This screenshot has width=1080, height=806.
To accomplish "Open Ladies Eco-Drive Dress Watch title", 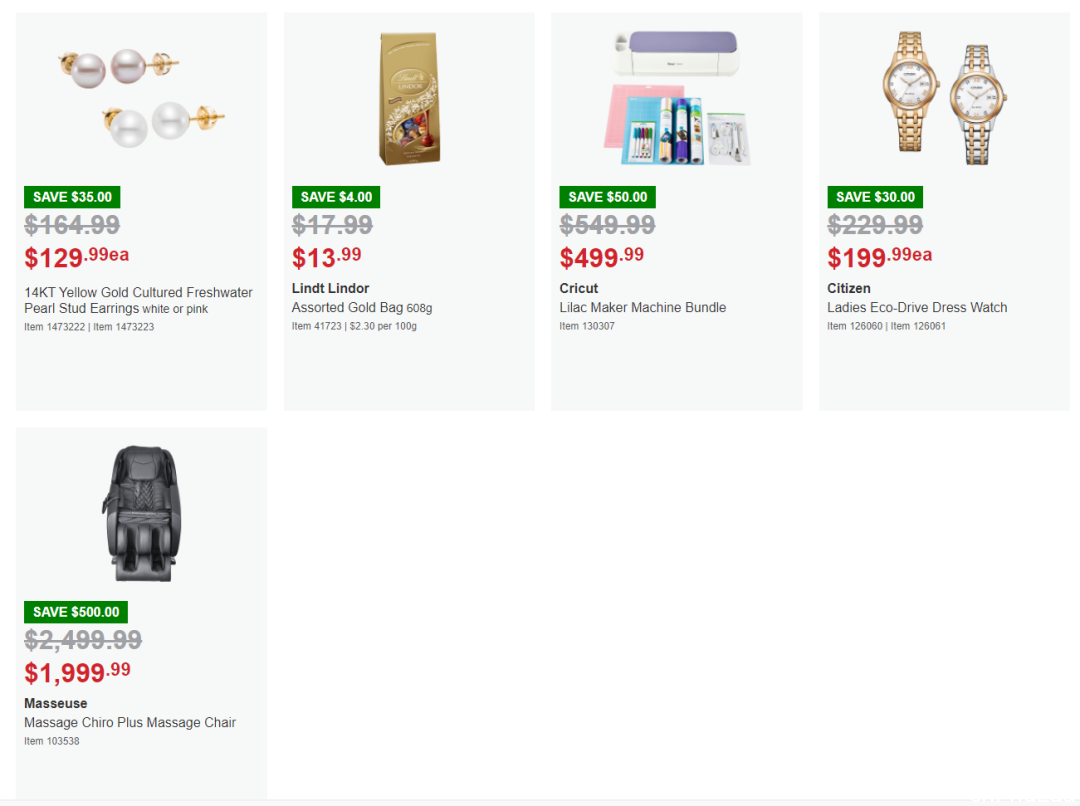I will [917, 307].
